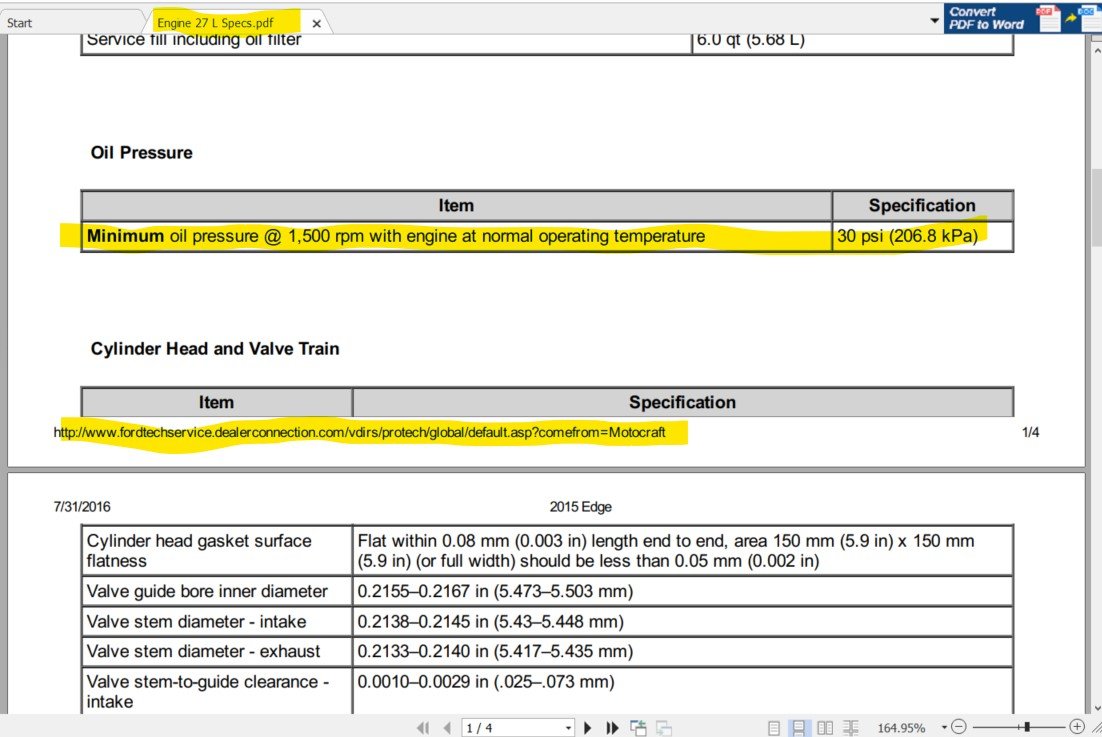Enable continuous facing pages view
Screen dimensions: 1102x737
tap(850, 728)
